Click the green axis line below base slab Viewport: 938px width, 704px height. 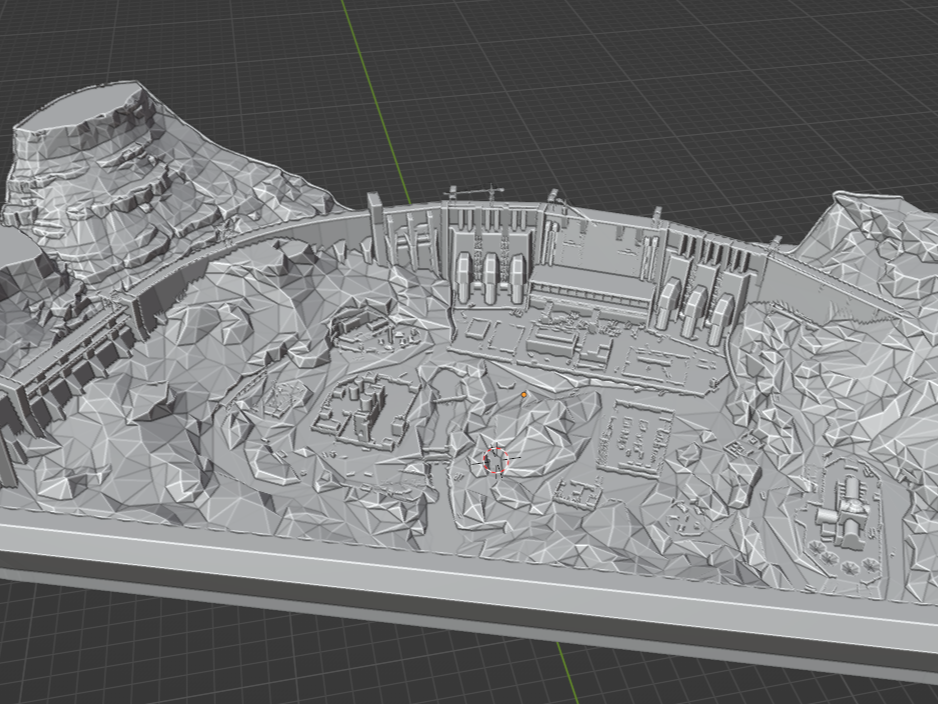567,672
